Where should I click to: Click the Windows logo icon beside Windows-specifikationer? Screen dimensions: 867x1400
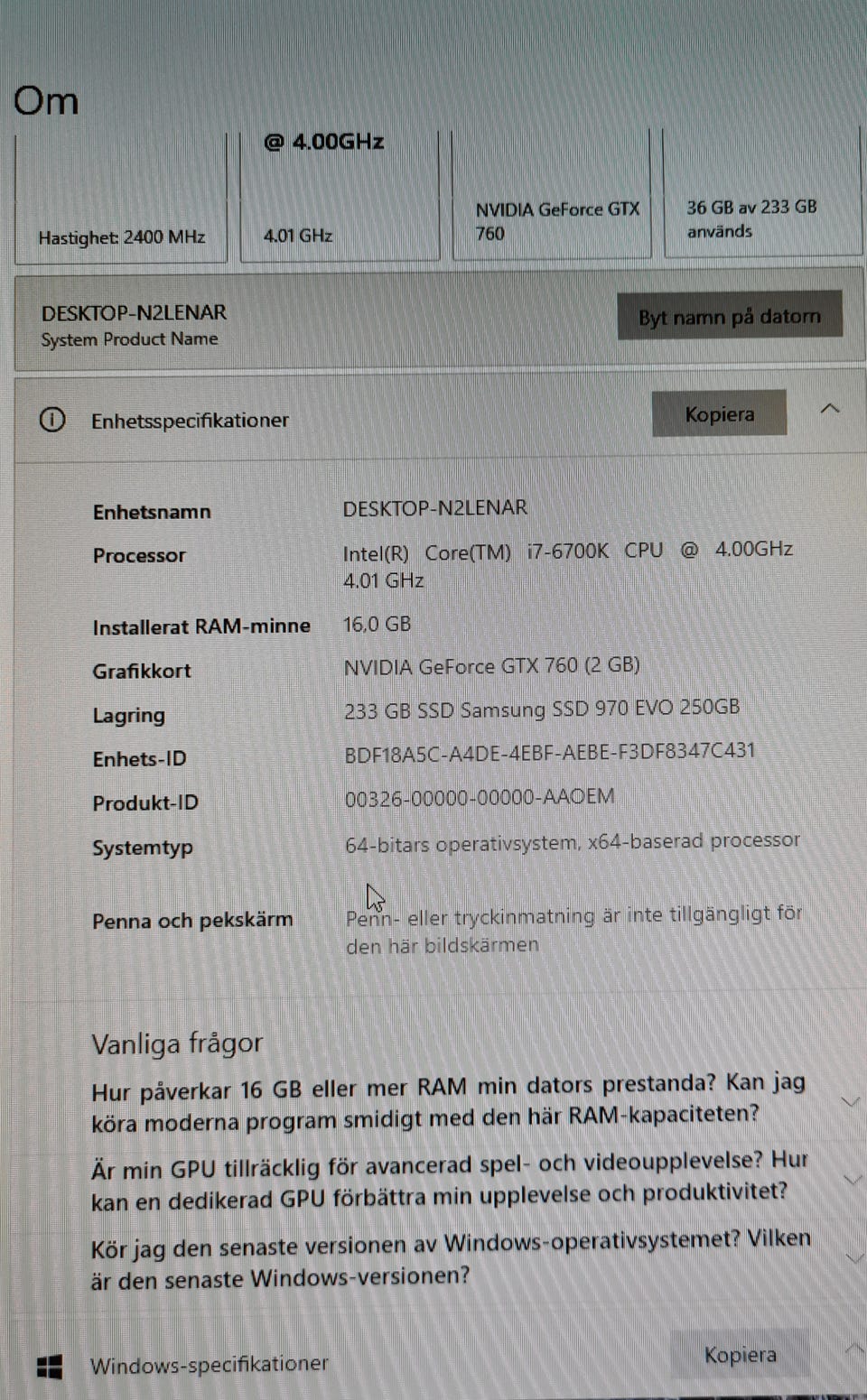click(50, 1367)
